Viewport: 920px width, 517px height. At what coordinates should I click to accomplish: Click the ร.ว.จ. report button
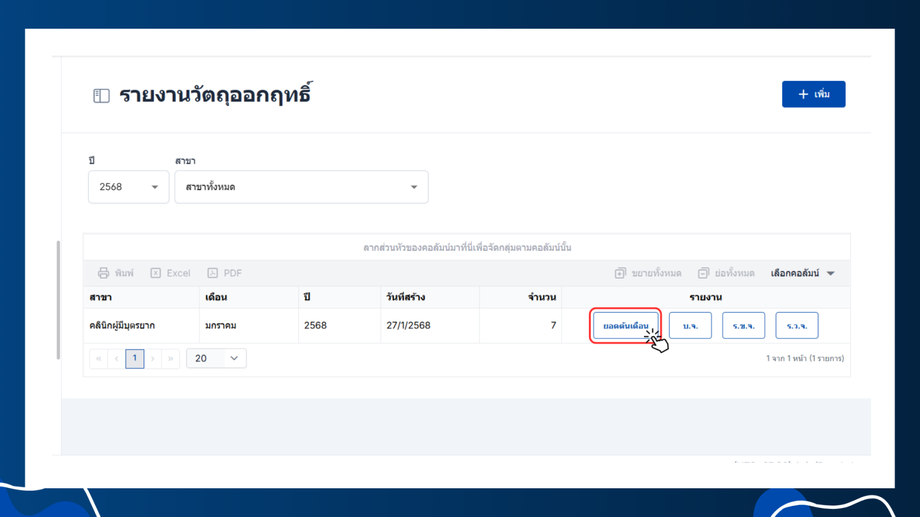[797, 326]
